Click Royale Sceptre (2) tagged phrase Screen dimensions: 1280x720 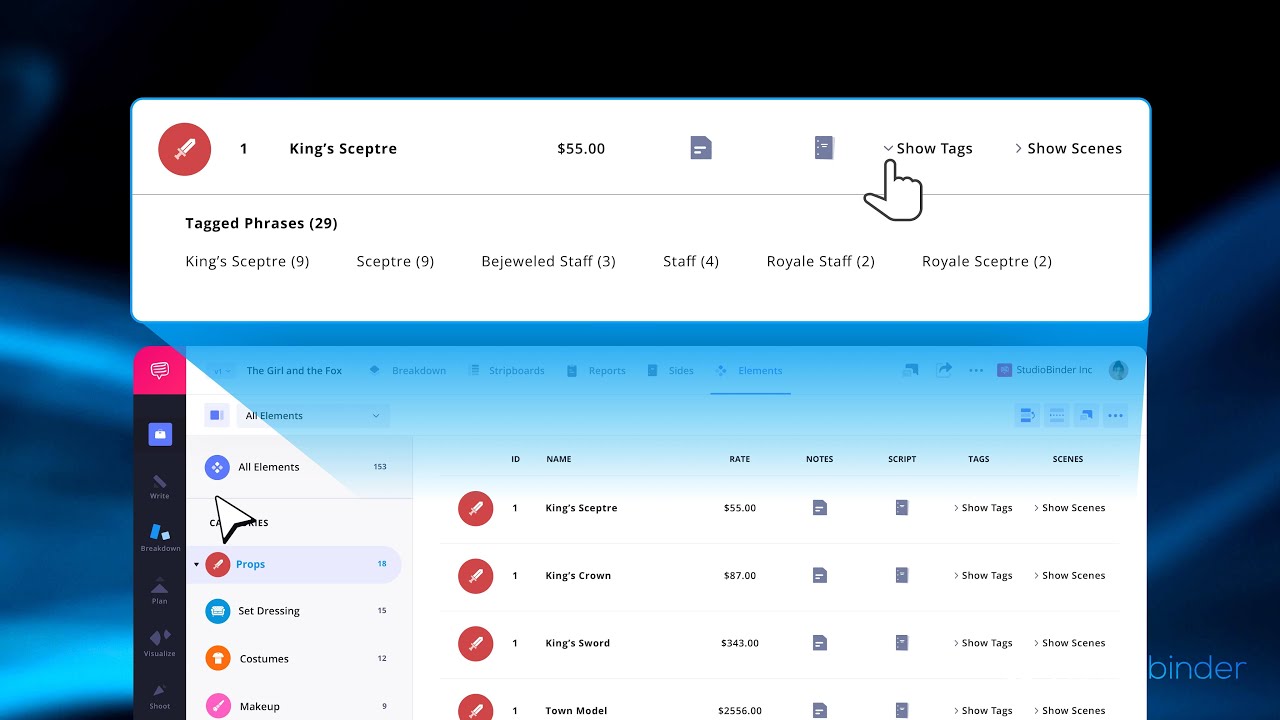(x=987, y=261)
